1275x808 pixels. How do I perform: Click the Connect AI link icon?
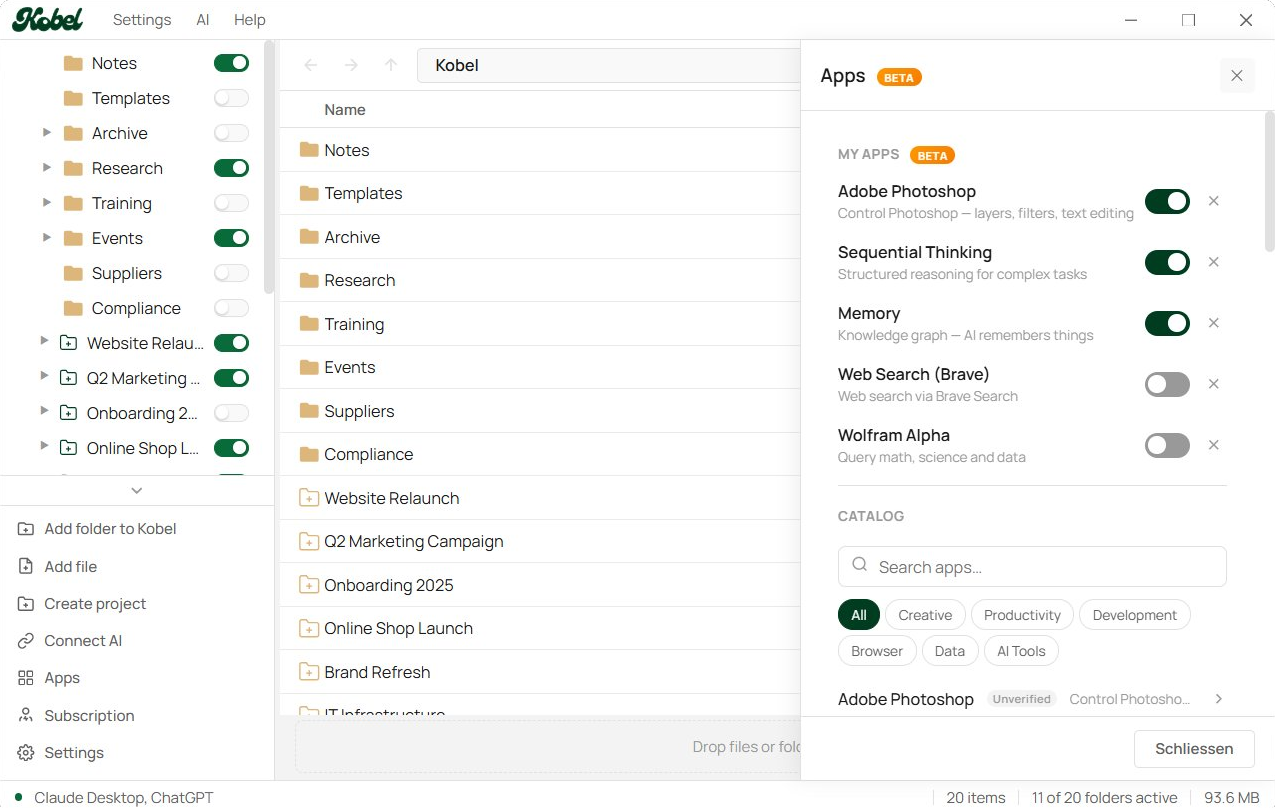tap(26, 641)
